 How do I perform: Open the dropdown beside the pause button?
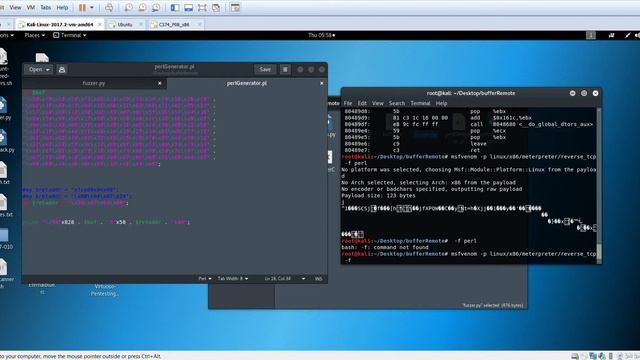(x=92, y=7)
